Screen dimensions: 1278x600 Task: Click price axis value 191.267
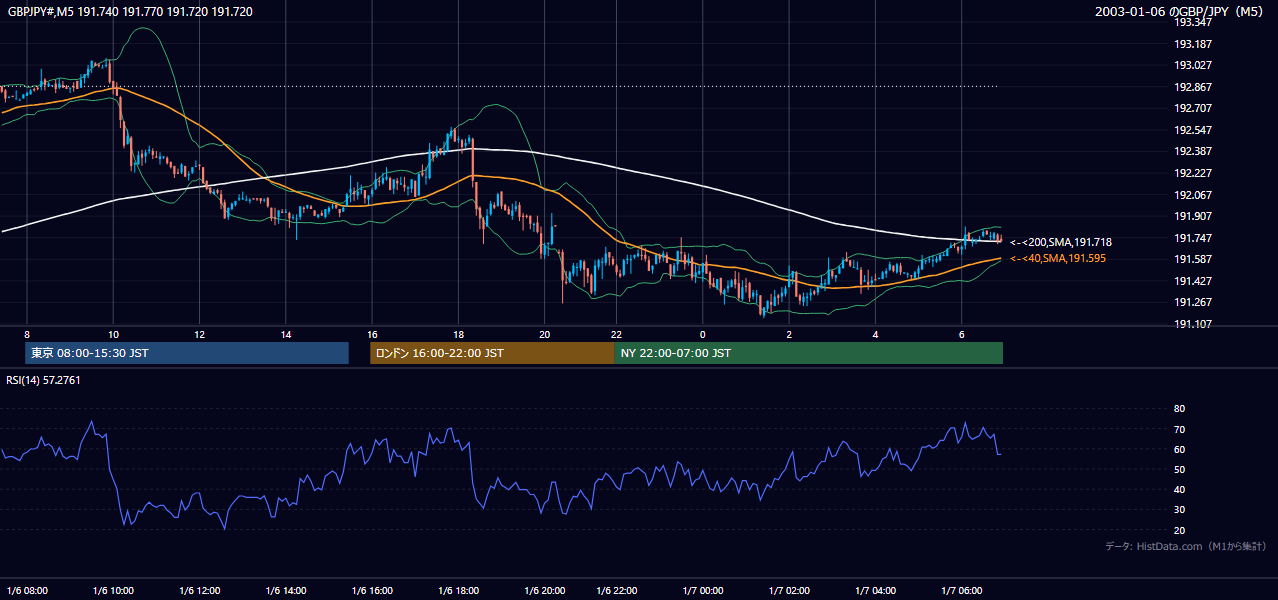click(1193, 302)
